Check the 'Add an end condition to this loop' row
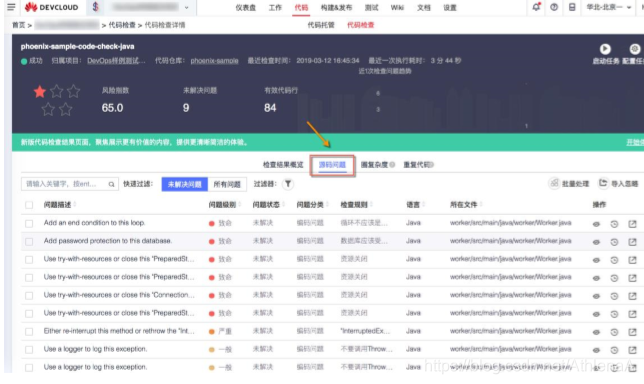This screenshot has width=644, height=384. click(29, 223)
